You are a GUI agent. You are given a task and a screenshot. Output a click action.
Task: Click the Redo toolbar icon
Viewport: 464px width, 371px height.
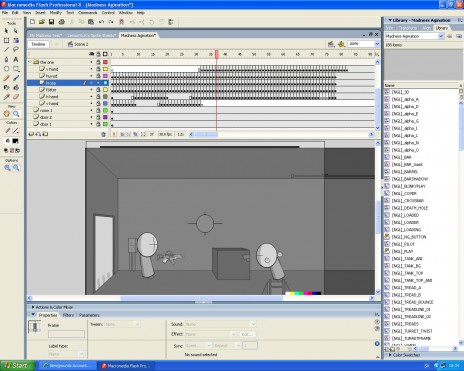click(111, 22)
